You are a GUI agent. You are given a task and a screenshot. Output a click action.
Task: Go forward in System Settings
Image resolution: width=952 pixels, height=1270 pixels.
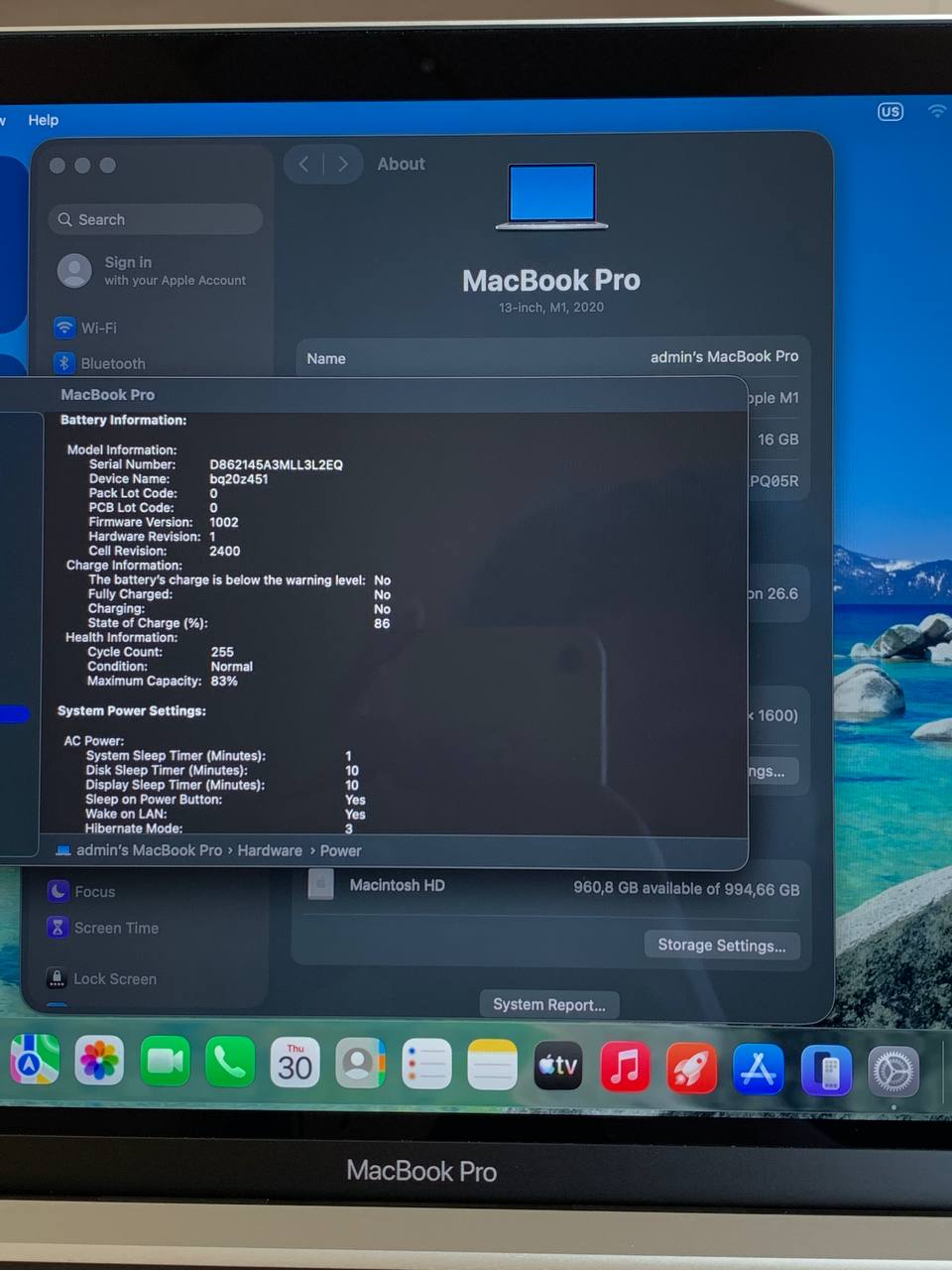point(343,164)
